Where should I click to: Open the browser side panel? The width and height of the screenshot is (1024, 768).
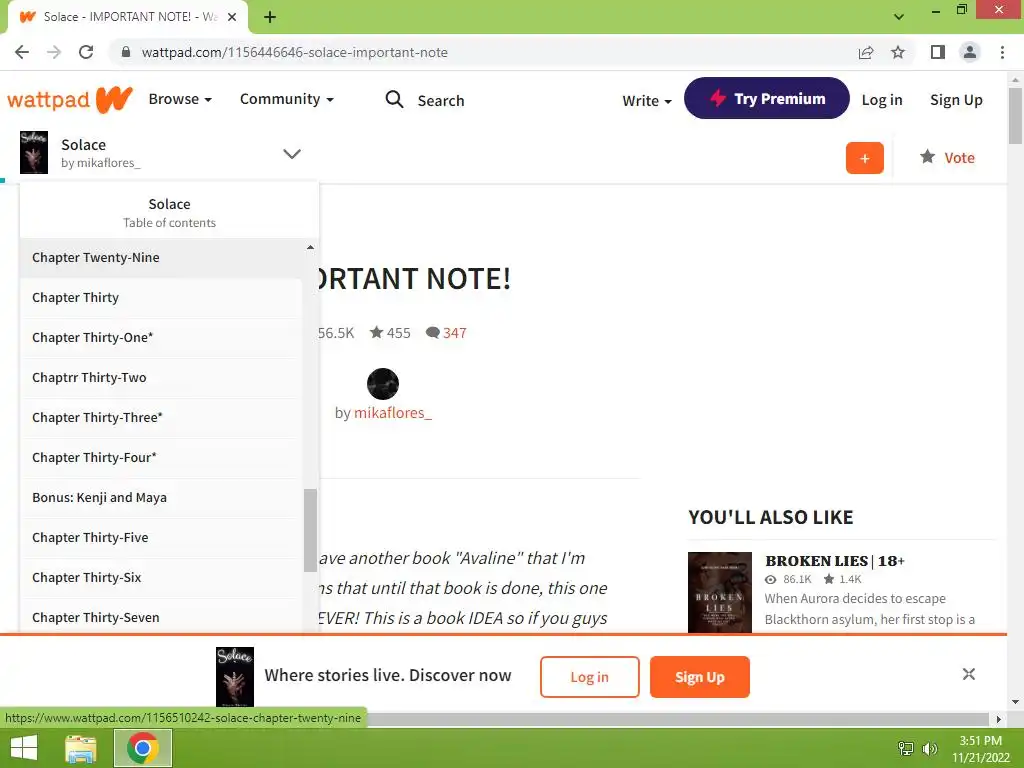(938, 52)
